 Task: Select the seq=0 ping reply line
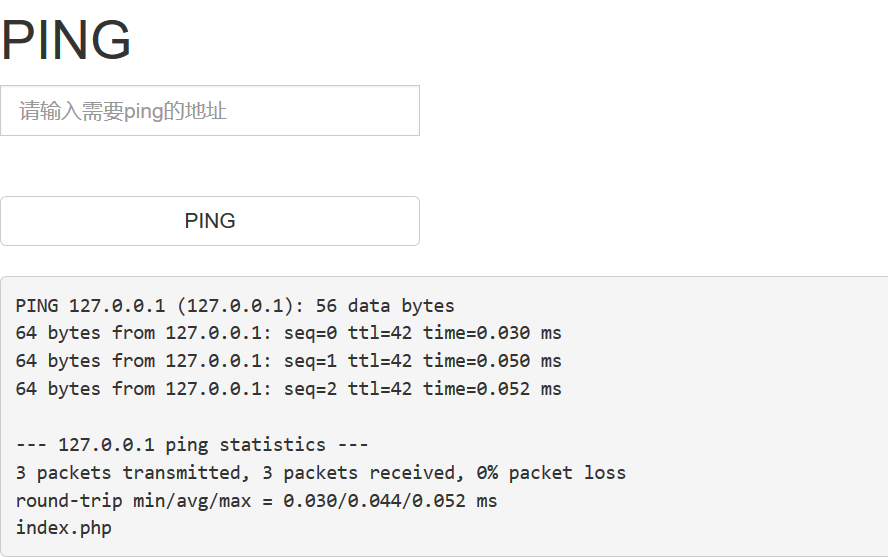pos(288,333)
